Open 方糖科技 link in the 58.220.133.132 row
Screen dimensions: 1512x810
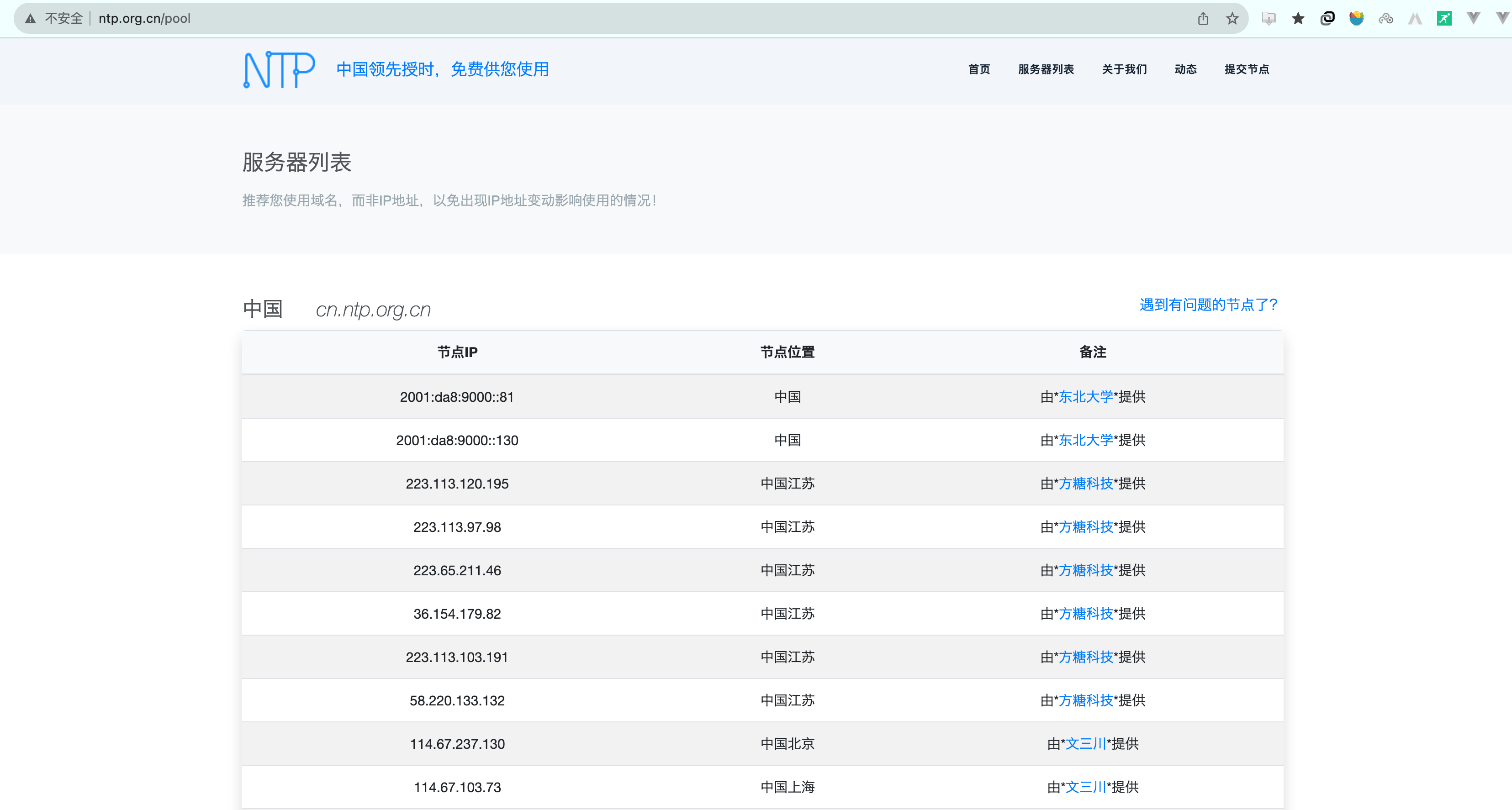[1085, 700]
